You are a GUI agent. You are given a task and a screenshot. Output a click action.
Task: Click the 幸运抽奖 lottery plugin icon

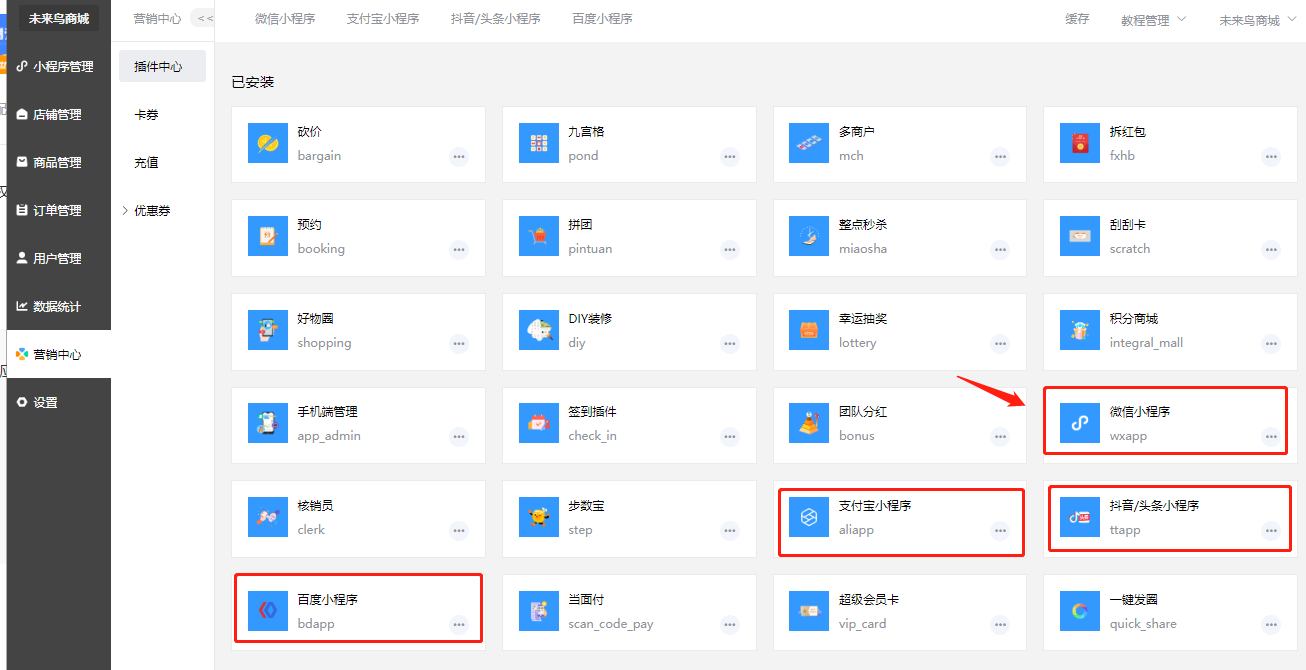pos(809,330)
